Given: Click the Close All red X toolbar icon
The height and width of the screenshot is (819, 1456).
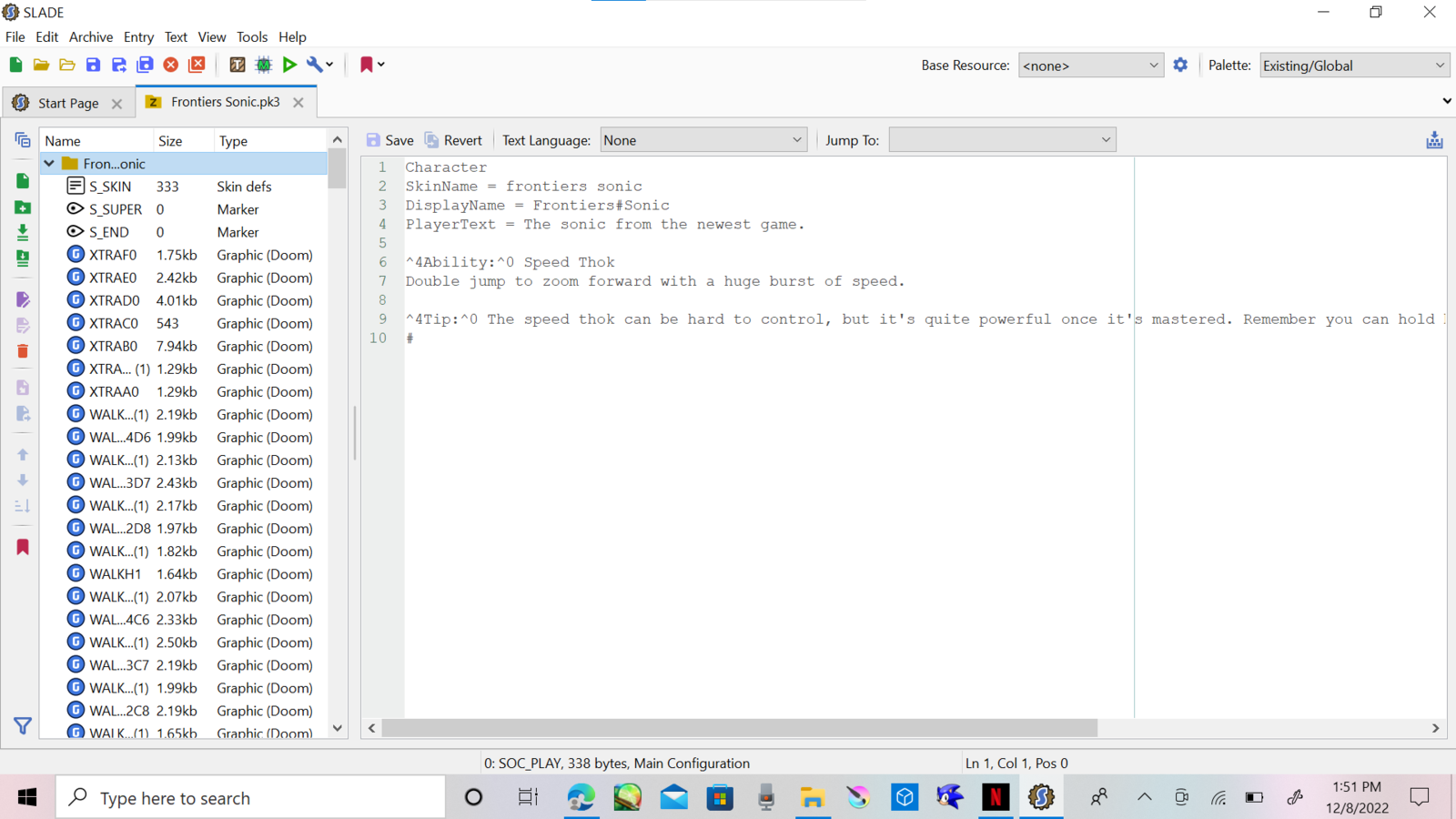Looking at the screenshot, I should [197, 65].
